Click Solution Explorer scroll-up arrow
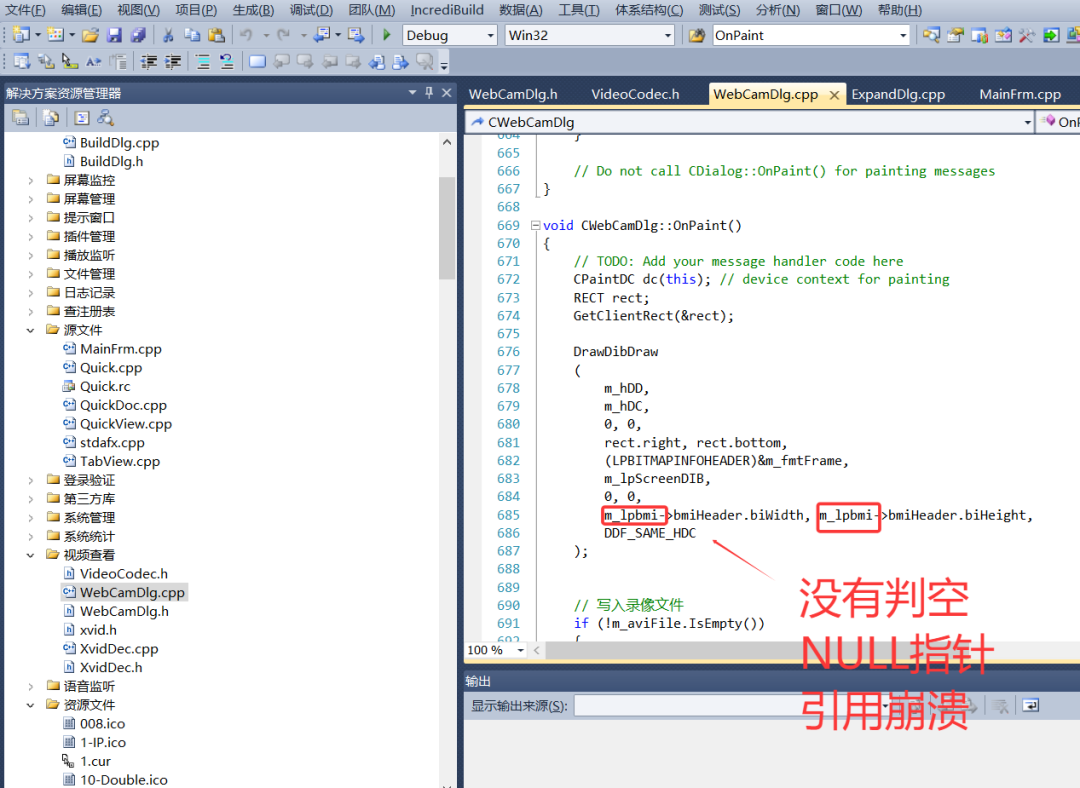1080x788 pixels. pos(447,143)
